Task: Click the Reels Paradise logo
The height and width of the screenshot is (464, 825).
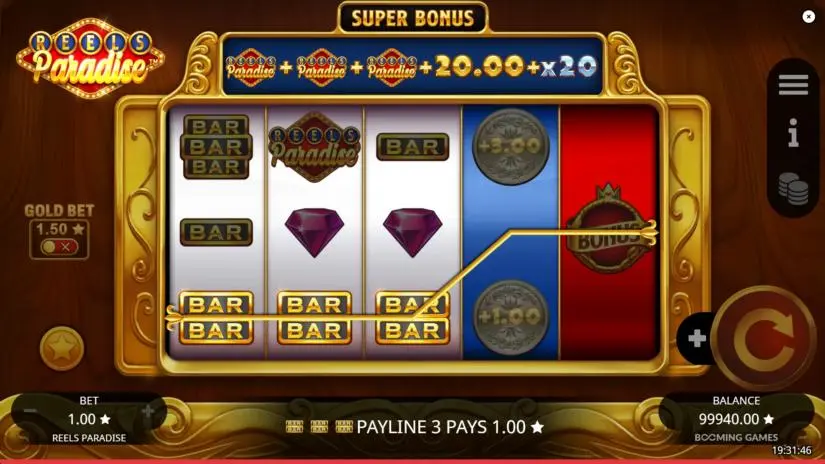Action: [x=90, y=58]
